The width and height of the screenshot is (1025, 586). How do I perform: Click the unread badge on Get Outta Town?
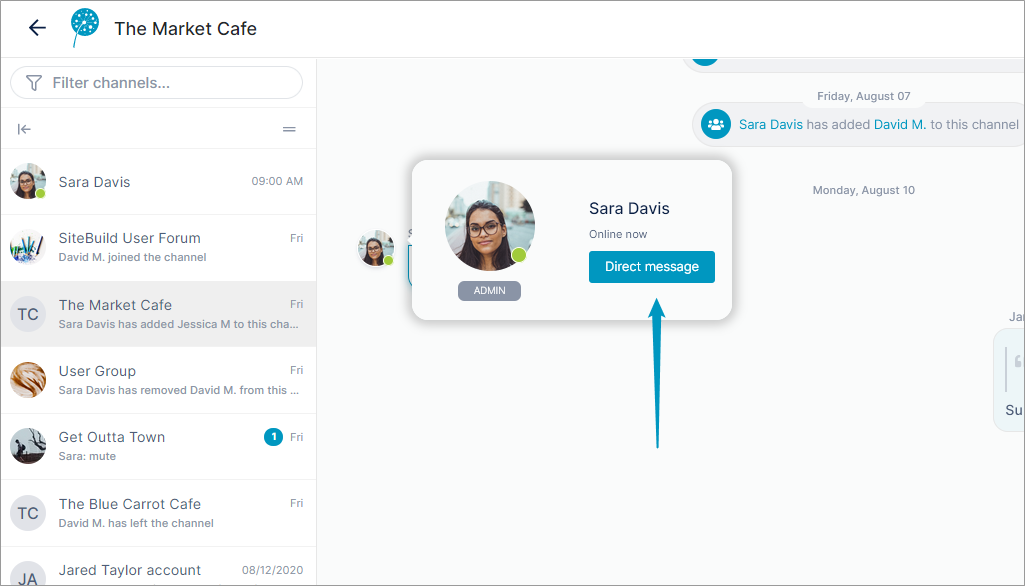tap(273, 437)
